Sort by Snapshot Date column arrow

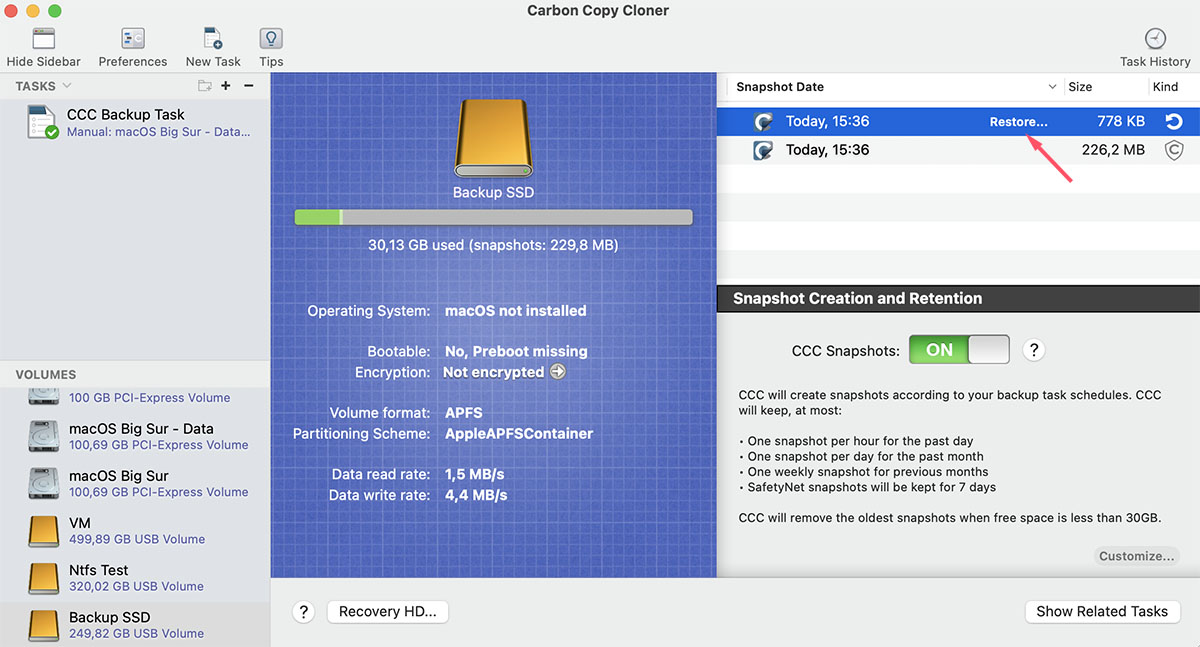1051,87
